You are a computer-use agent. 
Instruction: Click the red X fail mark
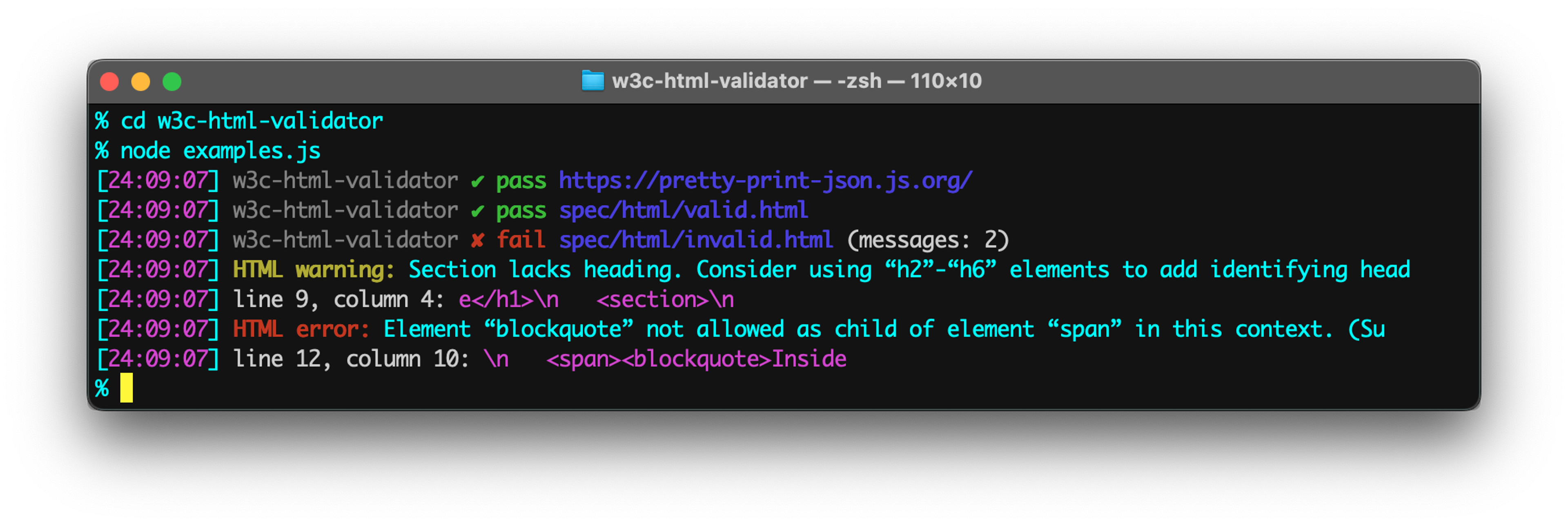coord(477,241)
